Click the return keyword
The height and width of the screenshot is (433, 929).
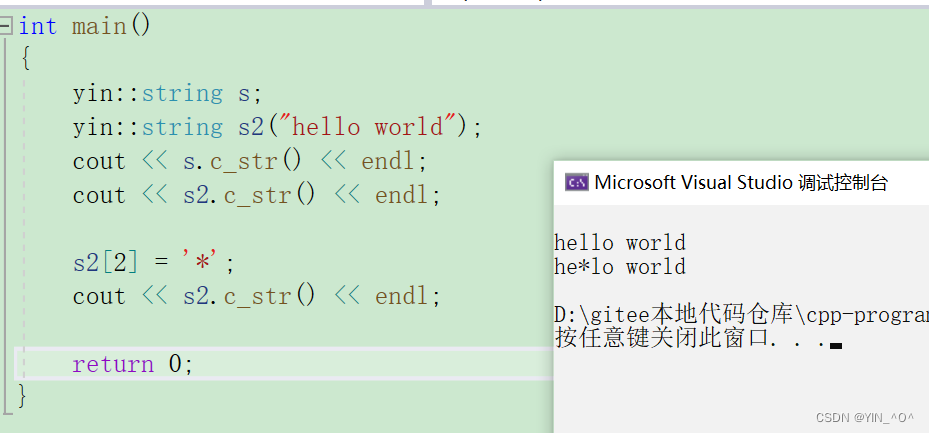tap(113, 364)
